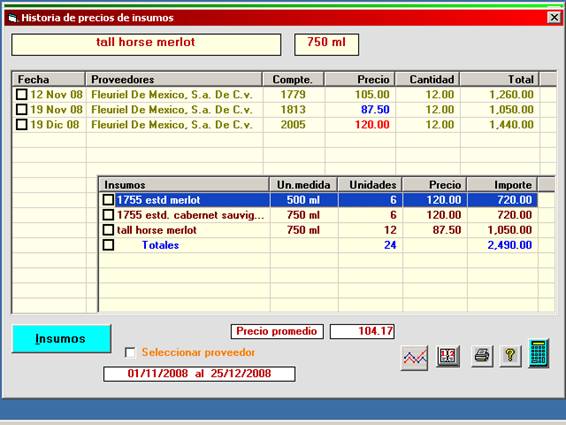Open help with the question mark icon

pyautogui.click(x=510, y=355)
